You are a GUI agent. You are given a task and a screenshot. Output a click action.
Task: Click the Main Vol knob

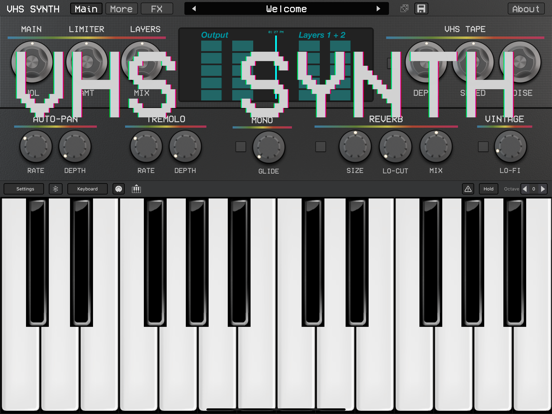click(x=32, y=62)
